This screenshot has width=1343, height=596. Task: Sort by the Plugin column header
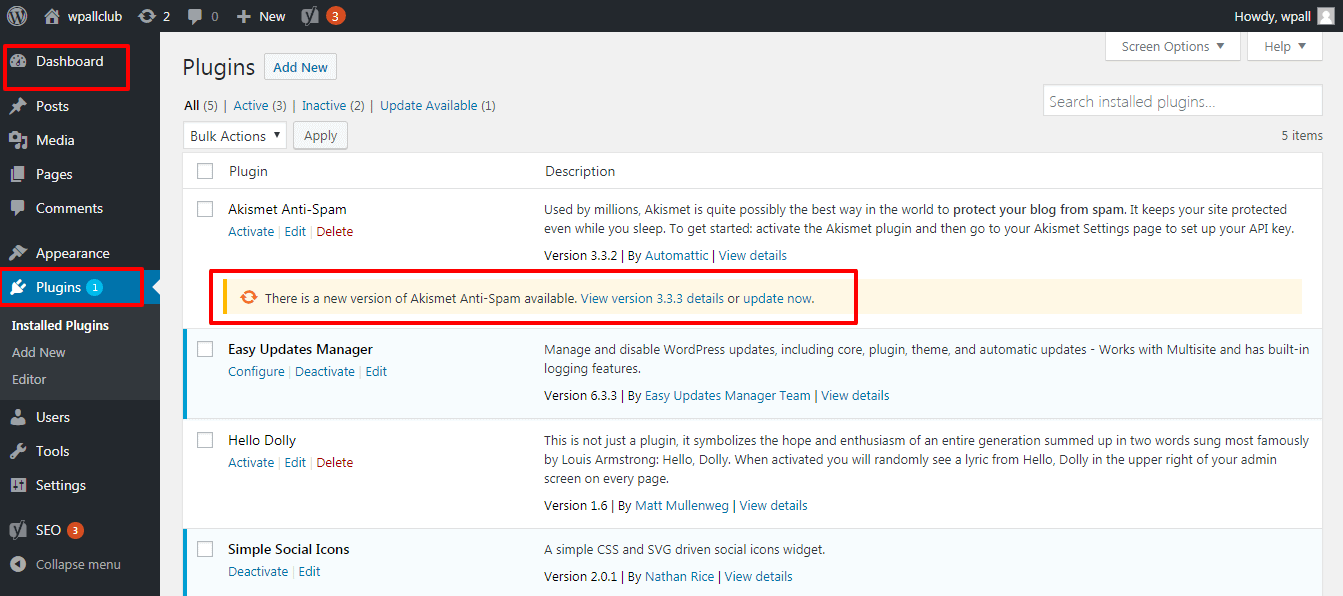point(248,171)
